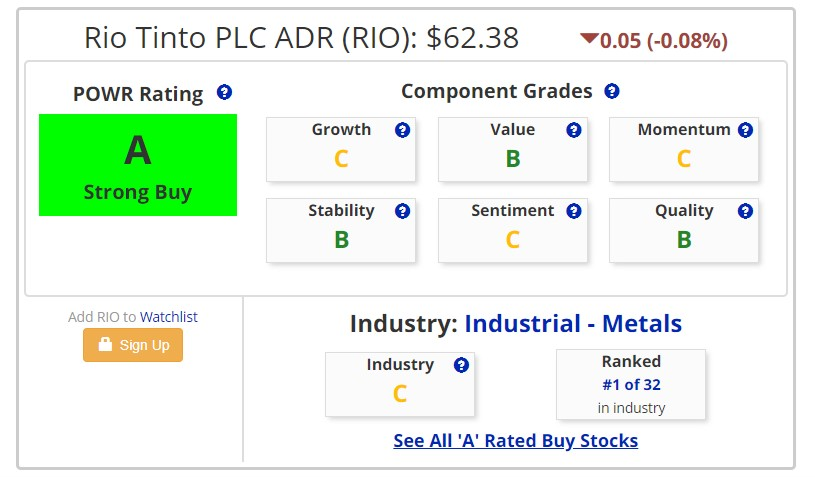Screen dimensions: 815x477
Task: Open the Sentiment help icon
Action: [574, 211]
